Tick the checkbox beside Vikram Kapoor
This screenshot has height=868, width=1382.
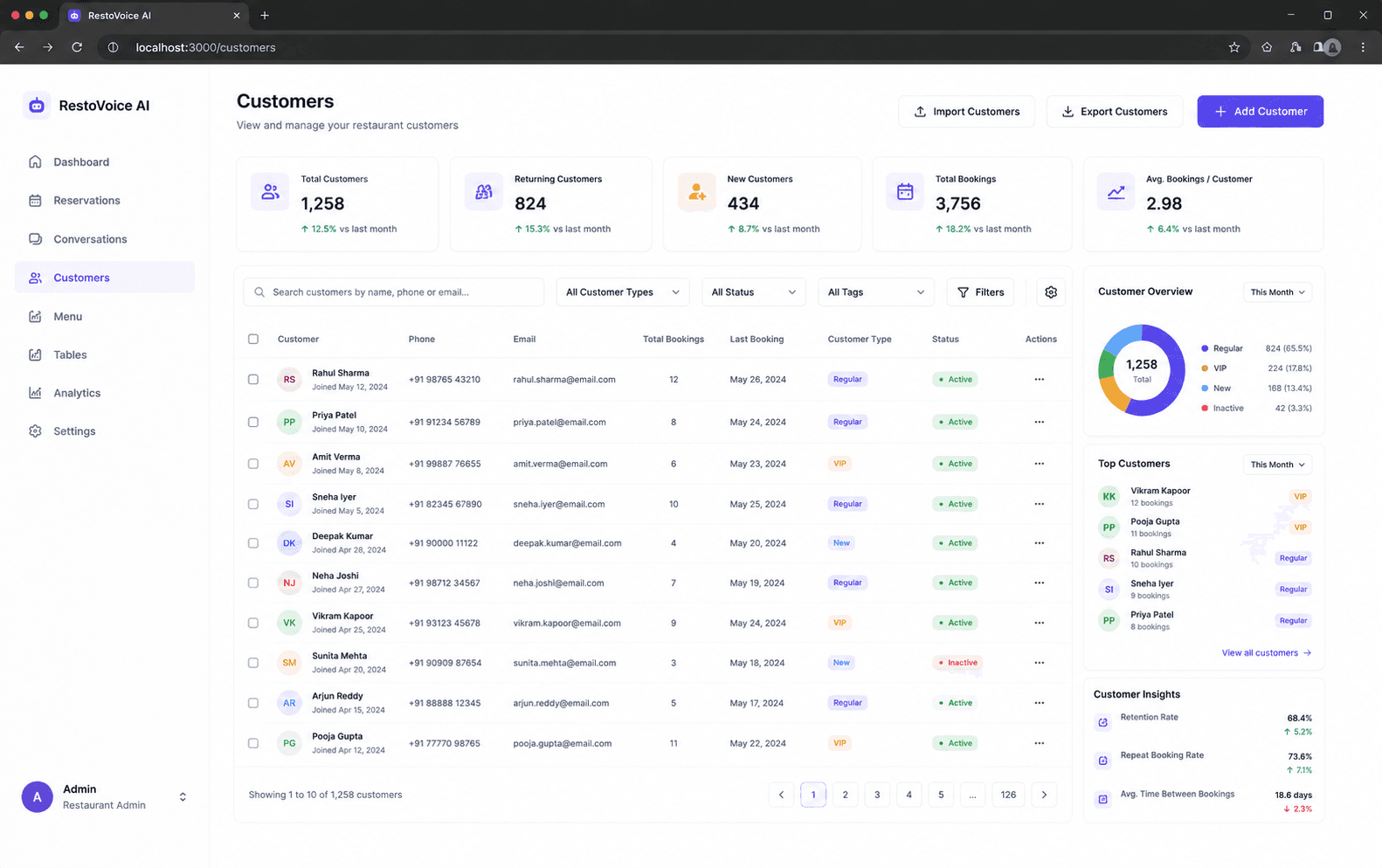[x=253, y=623]
